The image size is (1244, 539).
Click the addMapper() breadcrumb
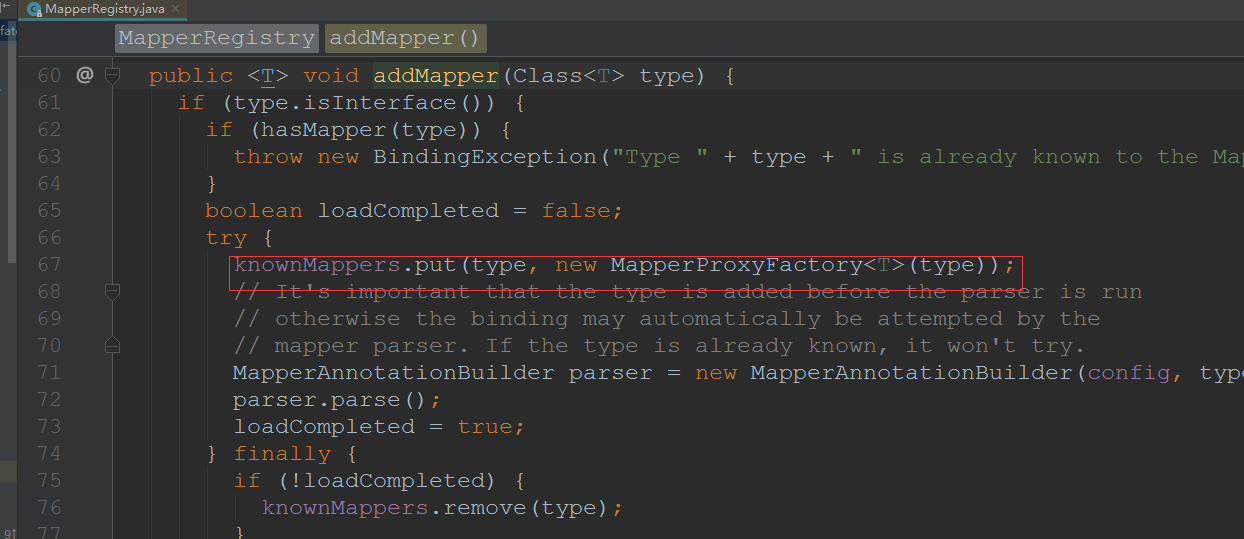click(405, 38)
